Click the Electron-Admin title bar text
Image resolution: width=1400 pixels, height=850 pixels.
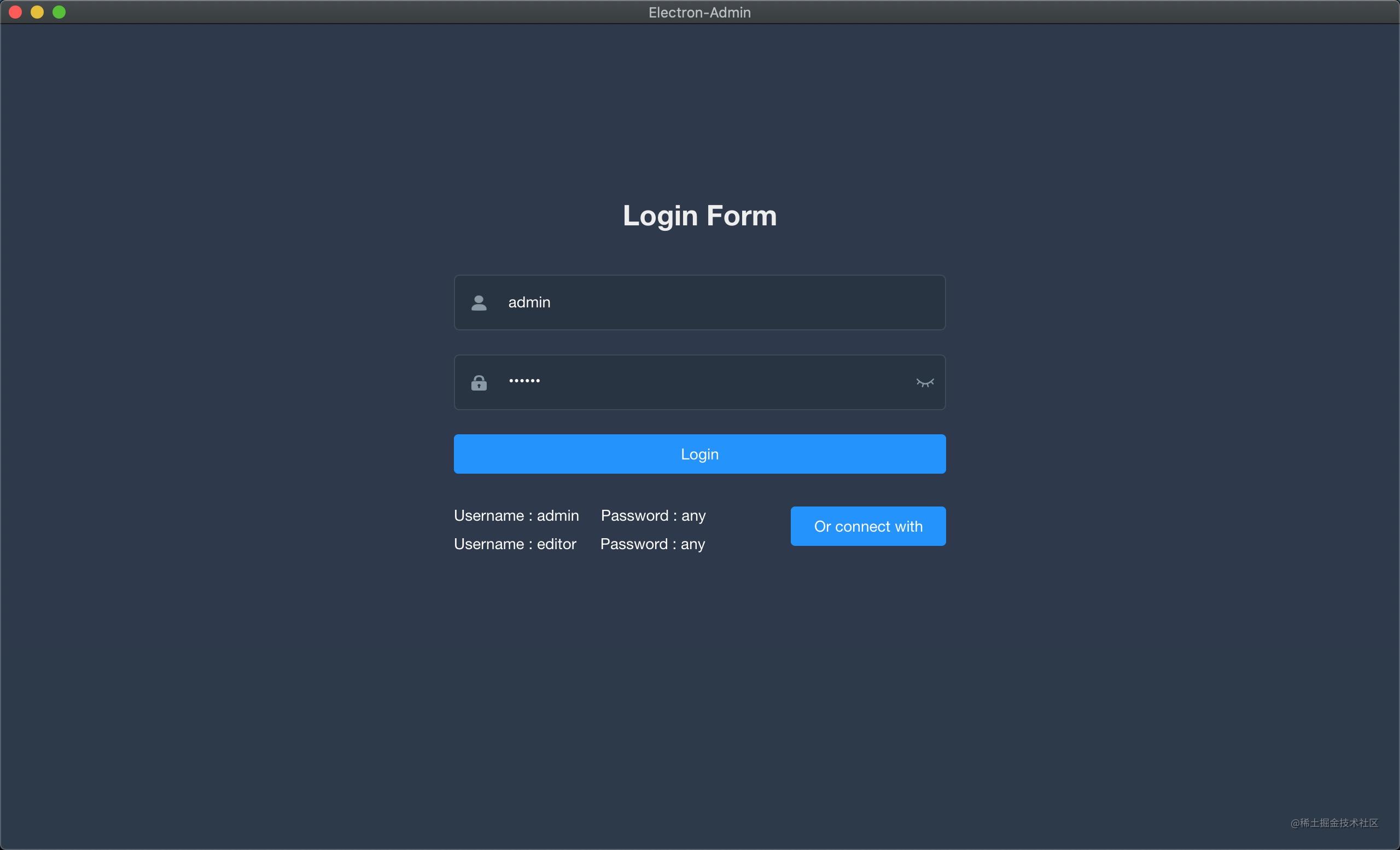point(699,12)
